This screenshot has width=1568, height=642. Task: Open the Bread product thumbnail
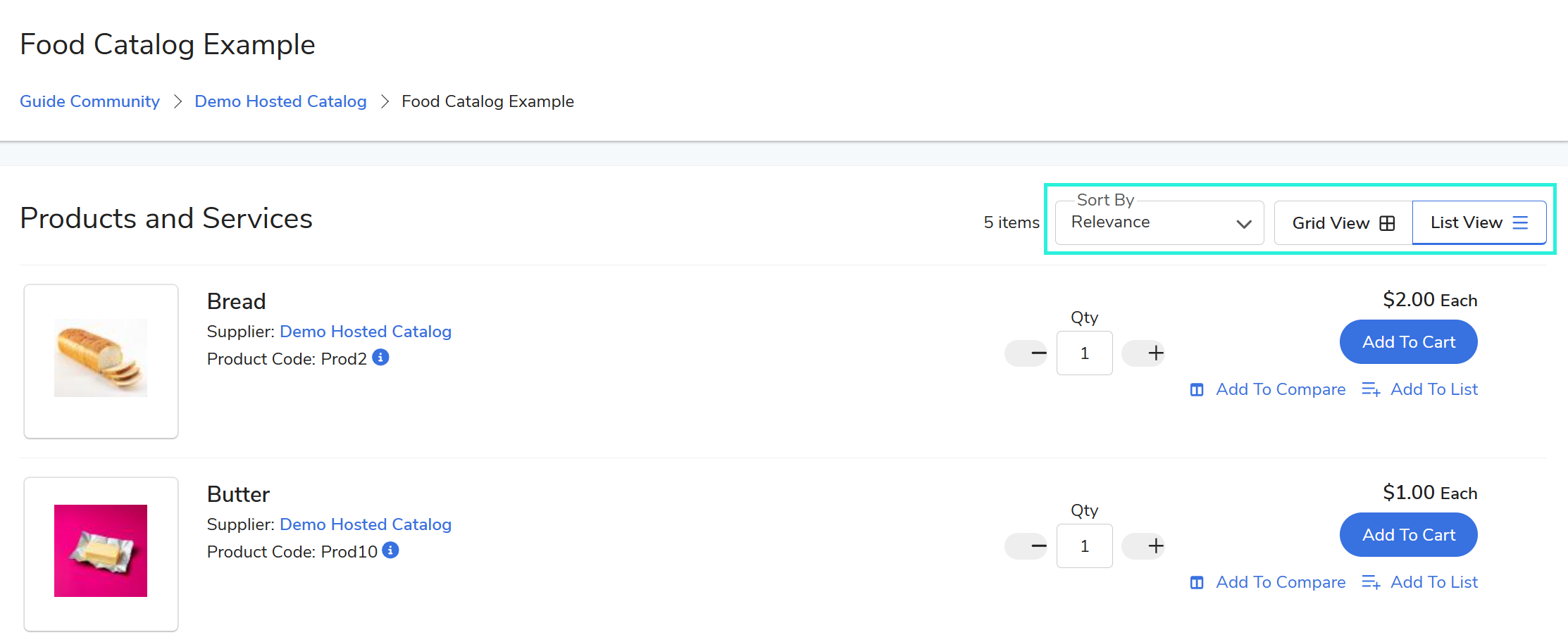pos(101,360)
